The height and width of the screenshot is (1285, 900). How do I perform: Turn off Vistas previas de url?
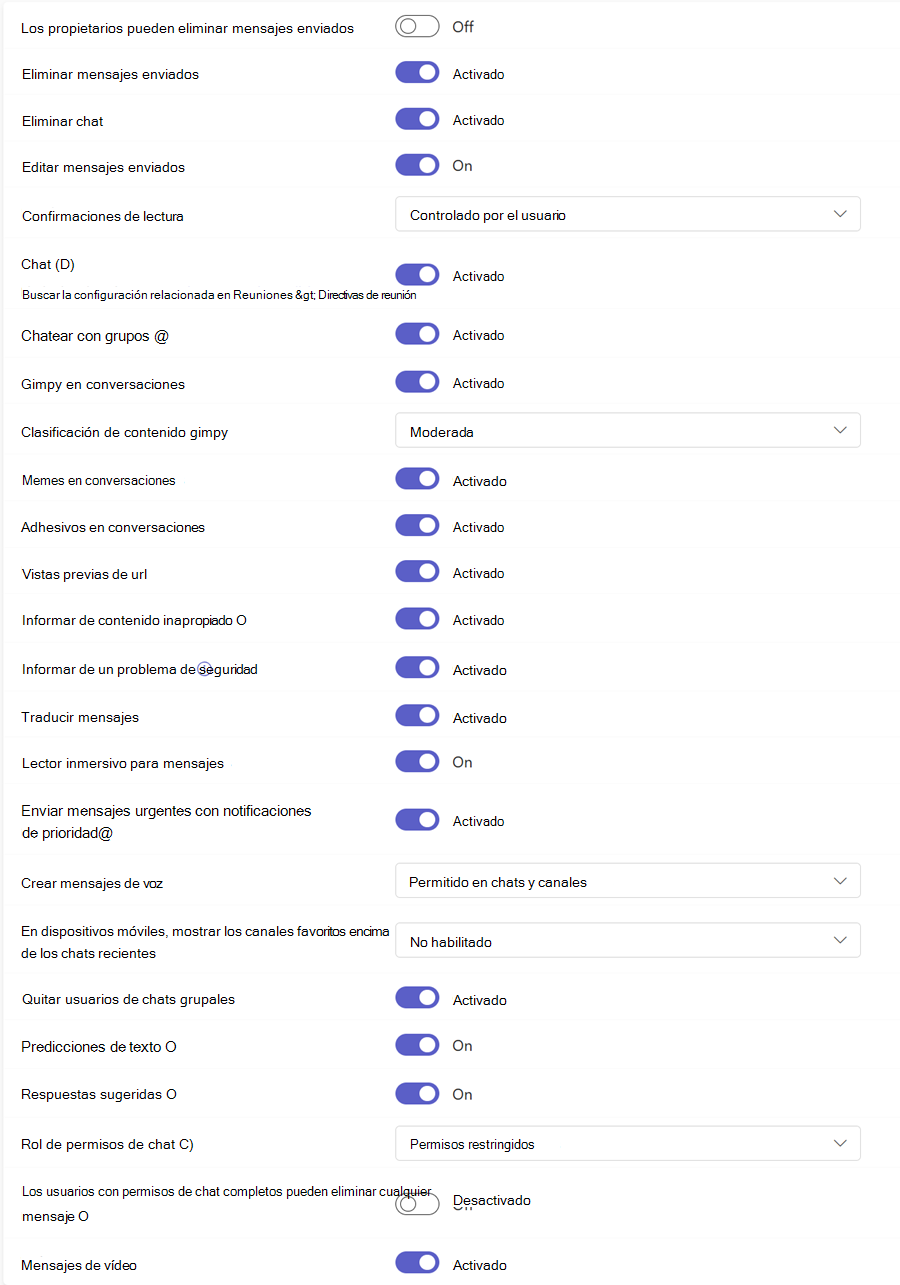417,573
